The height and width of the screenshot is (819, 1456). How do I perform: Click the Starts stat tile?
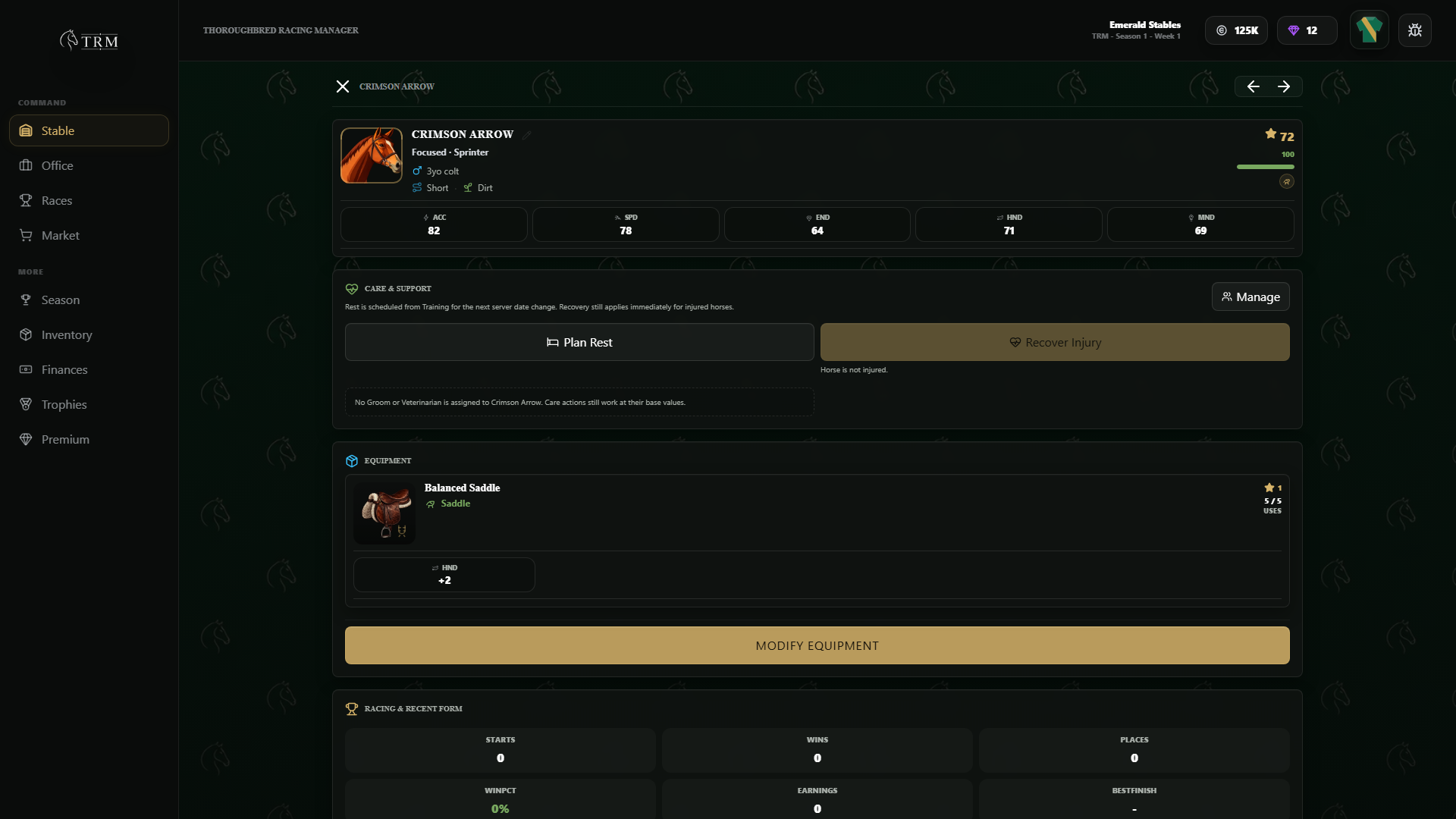(500, 750)
